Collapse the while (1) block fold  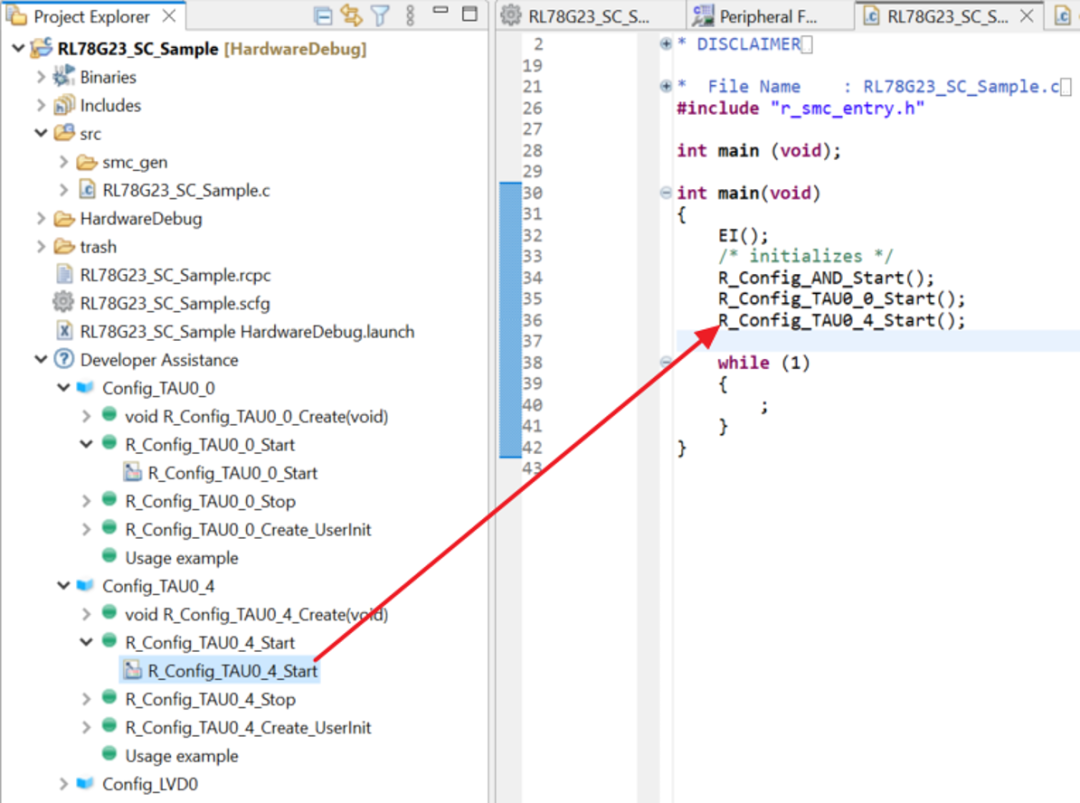click(665, 362)
